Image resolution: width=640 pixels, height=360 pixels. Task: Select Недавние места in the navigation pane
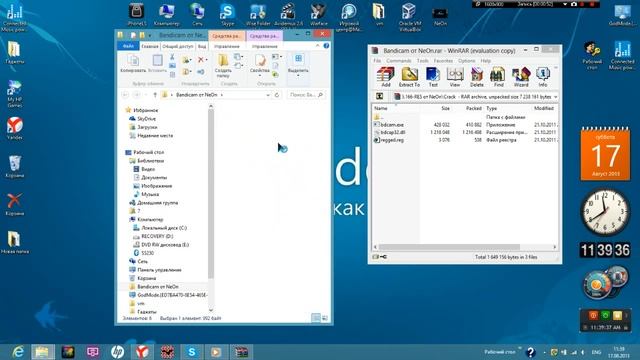pos(155,136)
